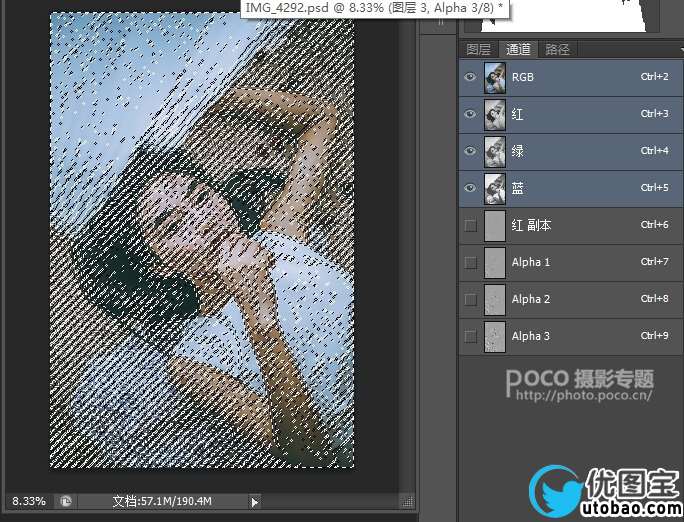The image size is (684, 522).
Task: Show the 红 副本 channel
Action: (471, 225)
